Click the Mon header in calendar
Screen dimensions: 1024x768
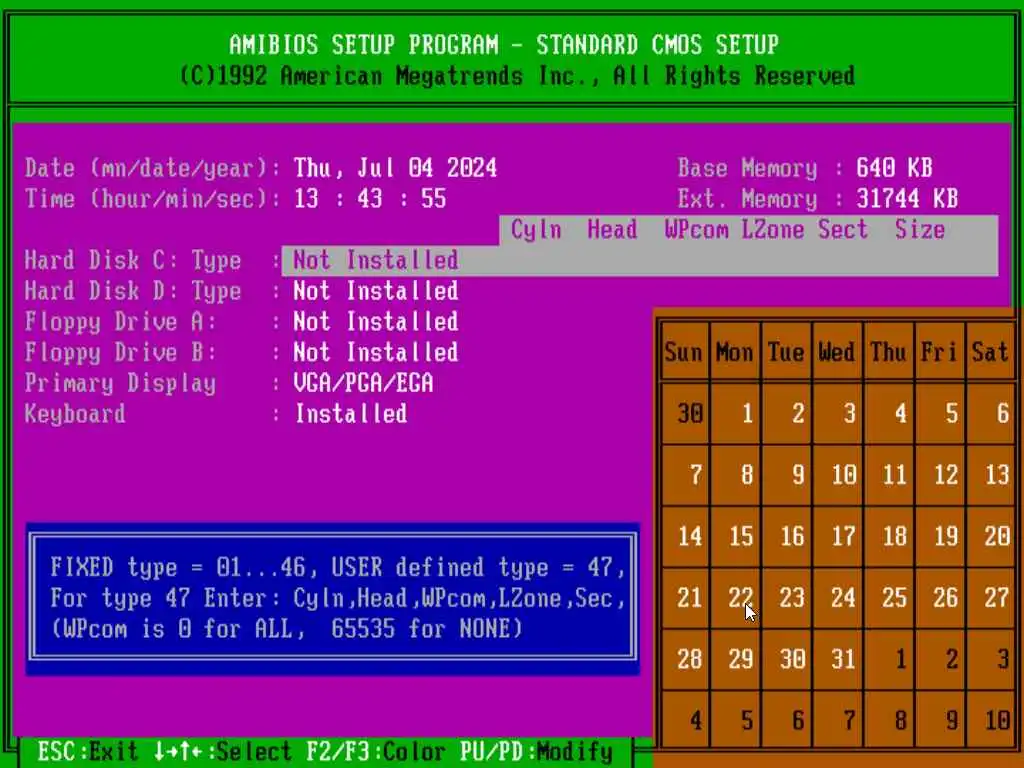click(734, 352)
